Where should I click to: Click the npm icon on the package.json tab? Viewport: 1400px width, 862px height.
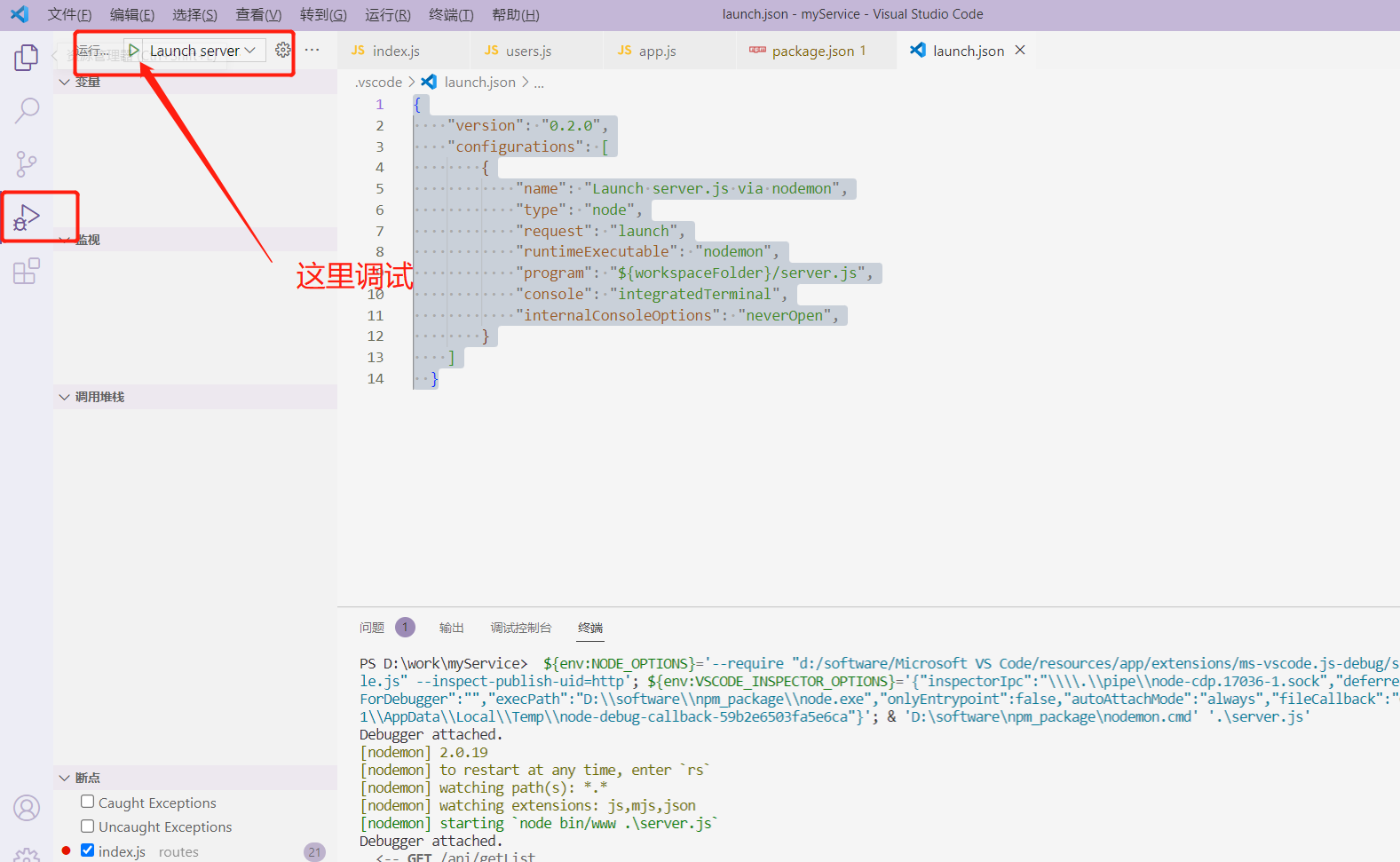point(757,50)
